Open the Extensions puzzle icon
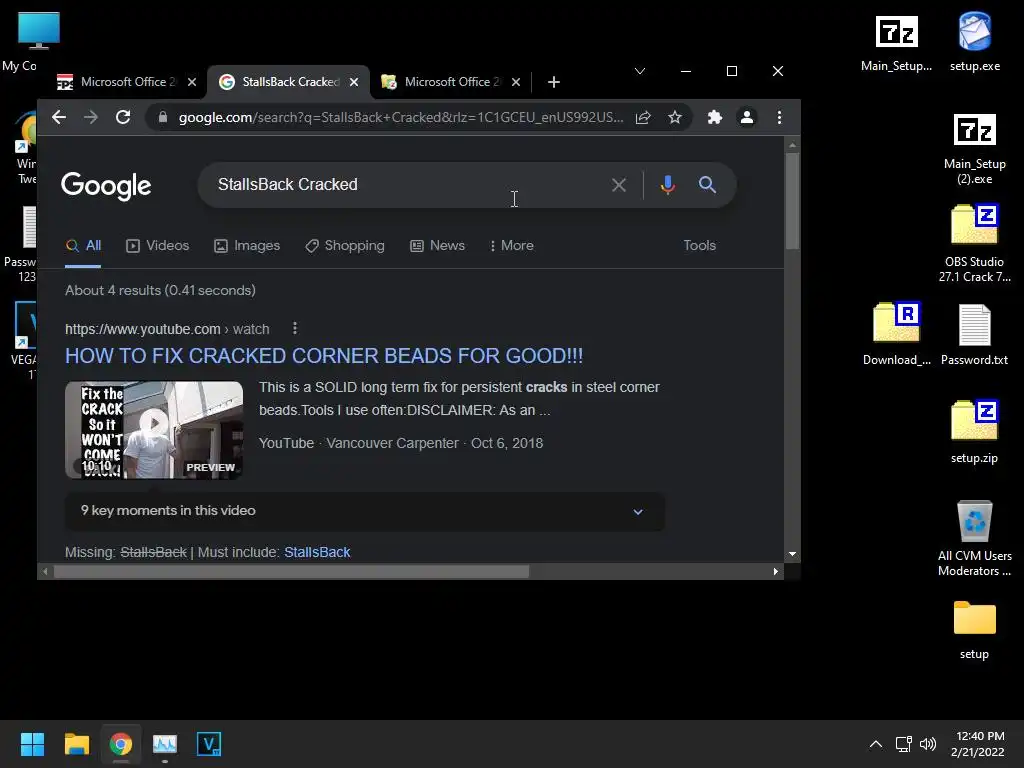1024x768 pixels. point(714,118)
